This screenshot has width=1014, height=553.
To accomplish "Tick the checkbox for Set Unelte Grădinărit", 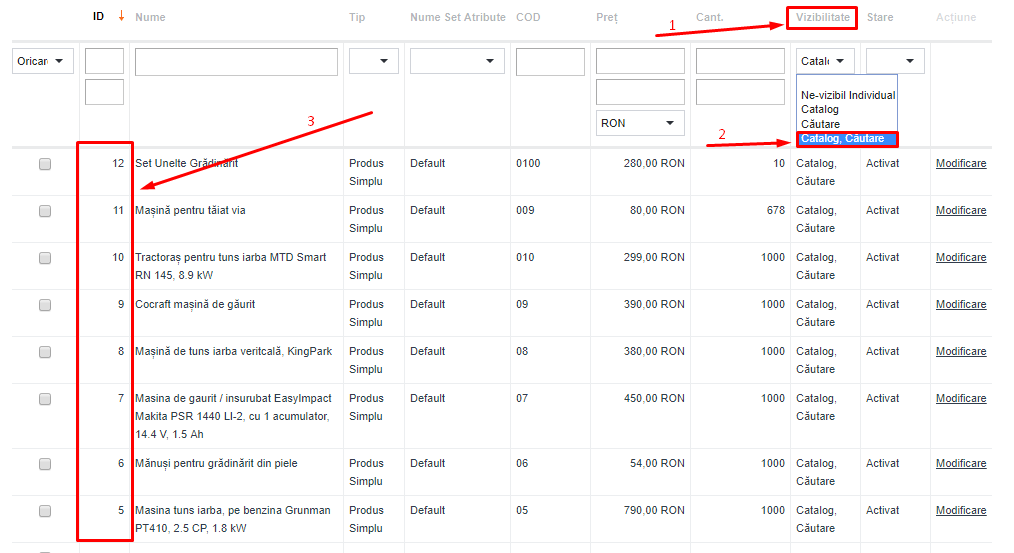I will [x=45, y=164].
